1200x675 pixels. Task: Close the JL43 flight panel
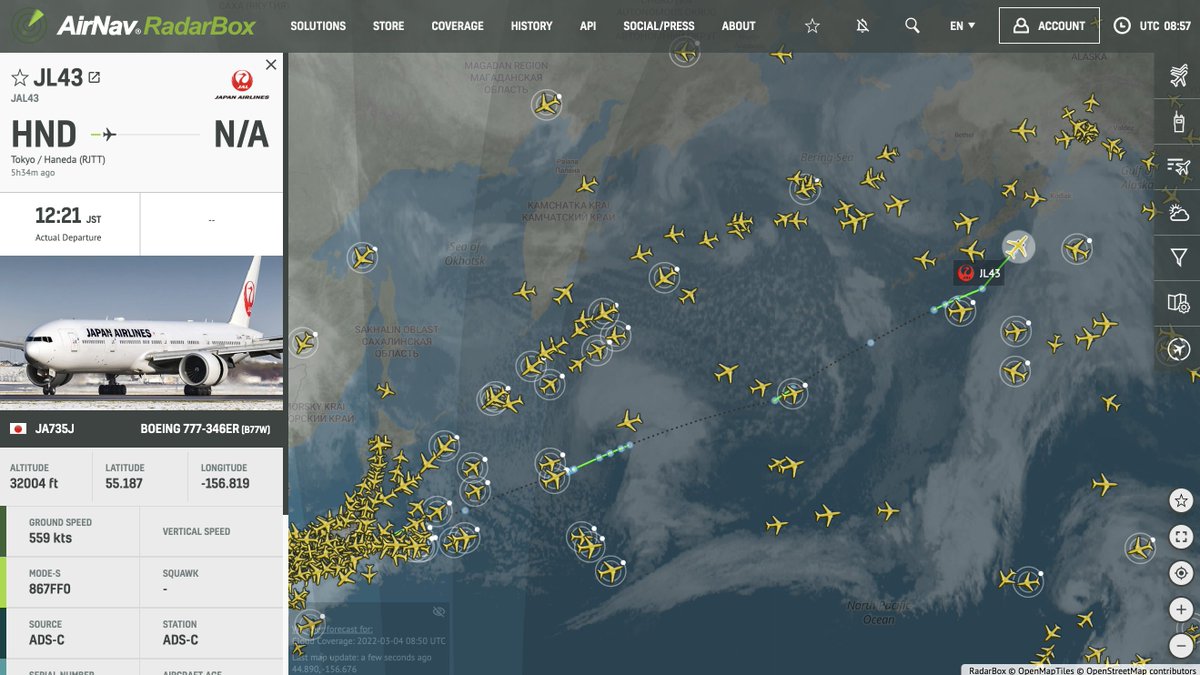click(x=271, y=65)
